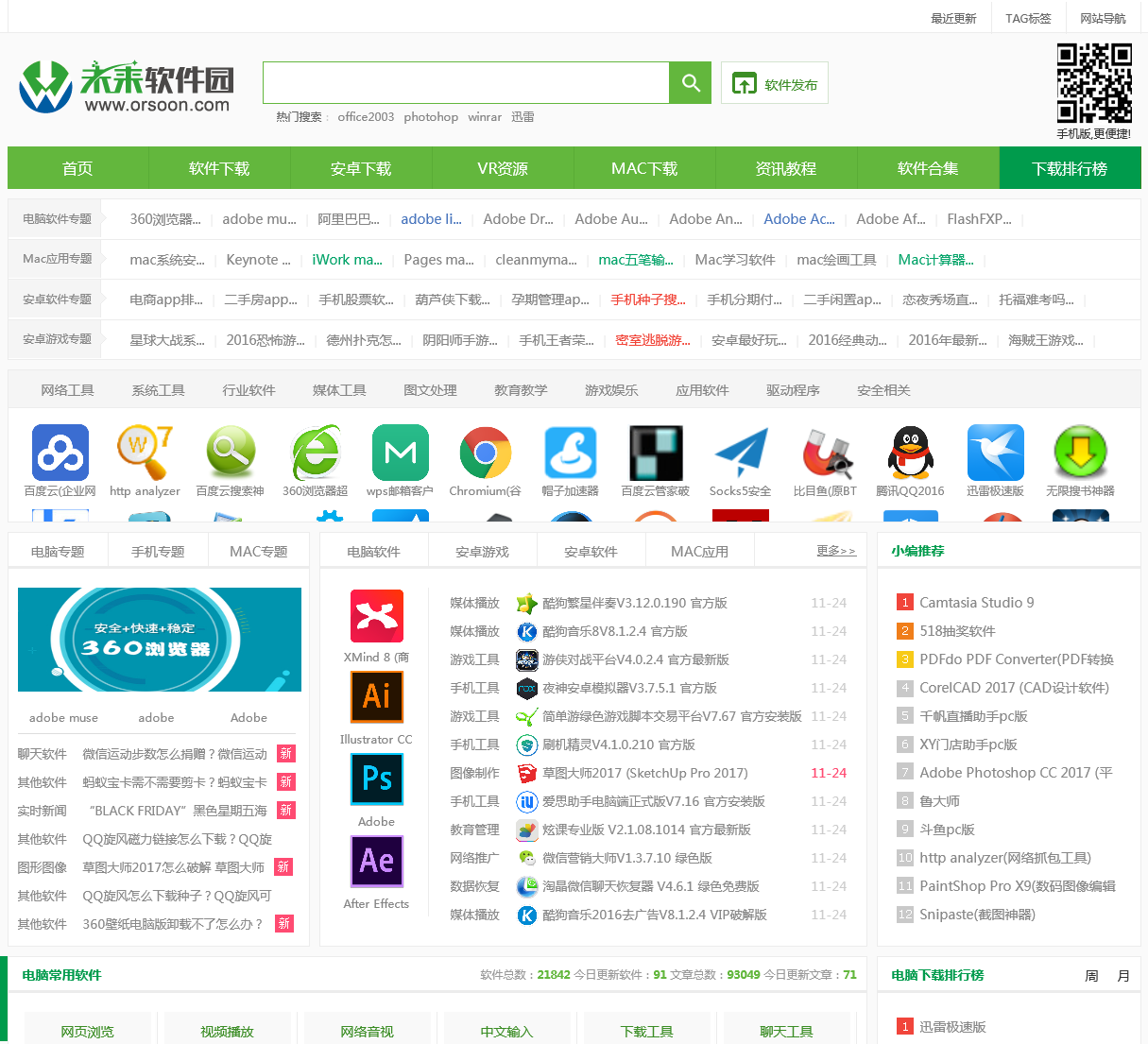Viewport: 1148px width, 1044px height.
Task: Open 鲁大师 recommendation link
Action: pyautogui.click(x=939, y=801)
